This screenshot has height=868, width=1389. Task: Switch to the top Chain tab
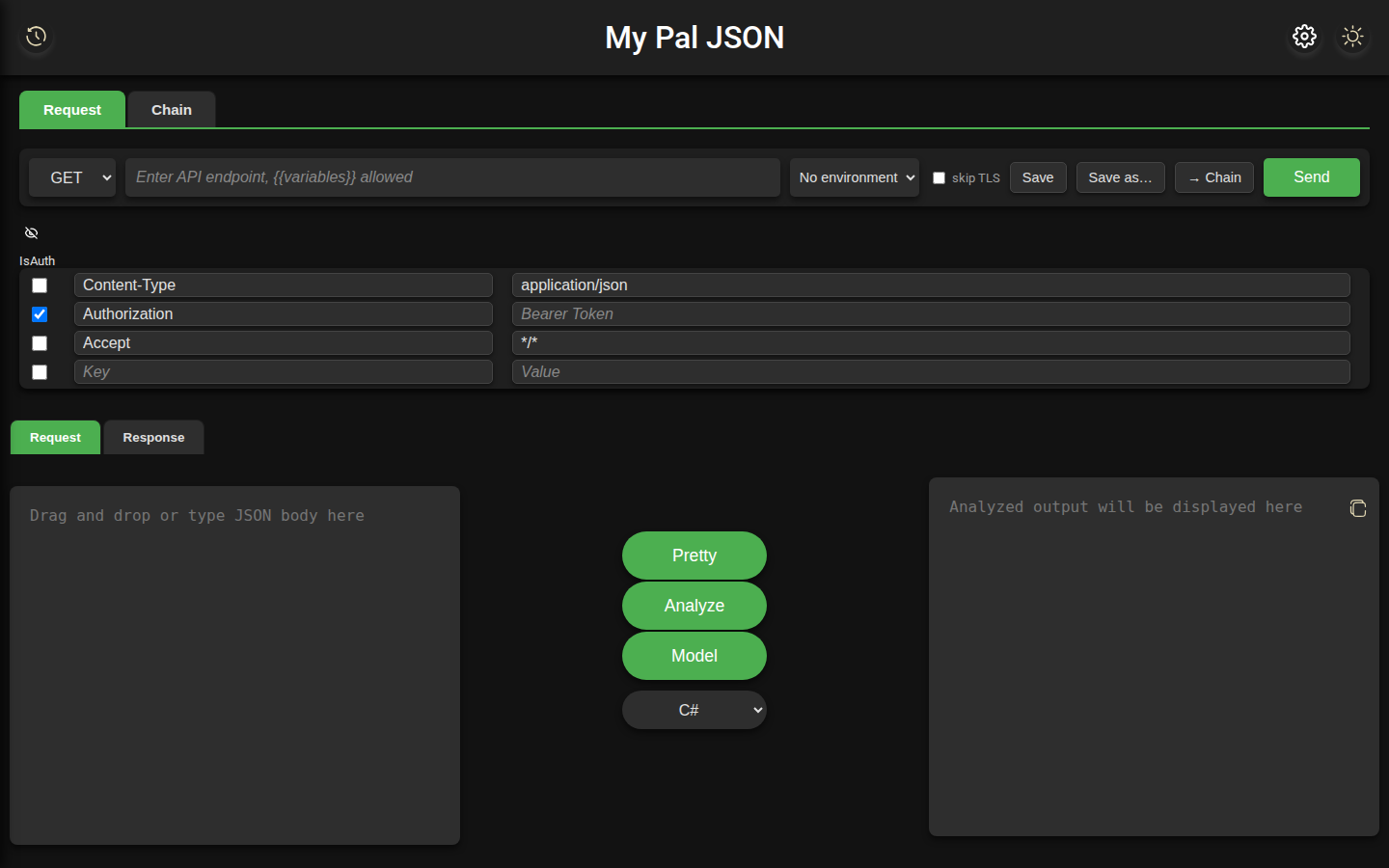click(x=172, y=110)
